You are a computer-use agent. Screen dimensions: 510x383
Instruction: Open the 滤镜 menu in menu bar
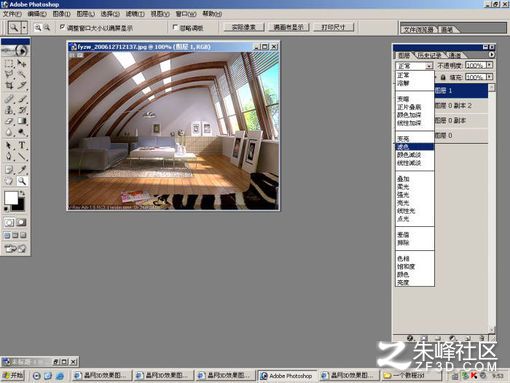(x=135, y=14)
